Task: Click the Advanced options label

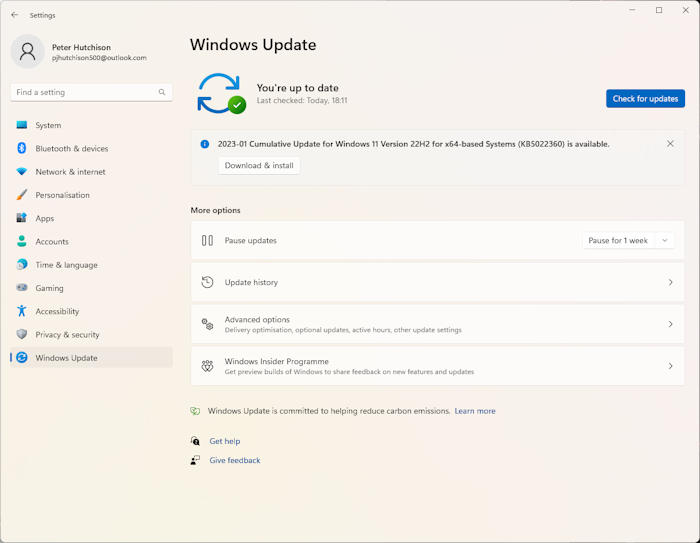Action: pyautogui.click(x=257, y=319)
